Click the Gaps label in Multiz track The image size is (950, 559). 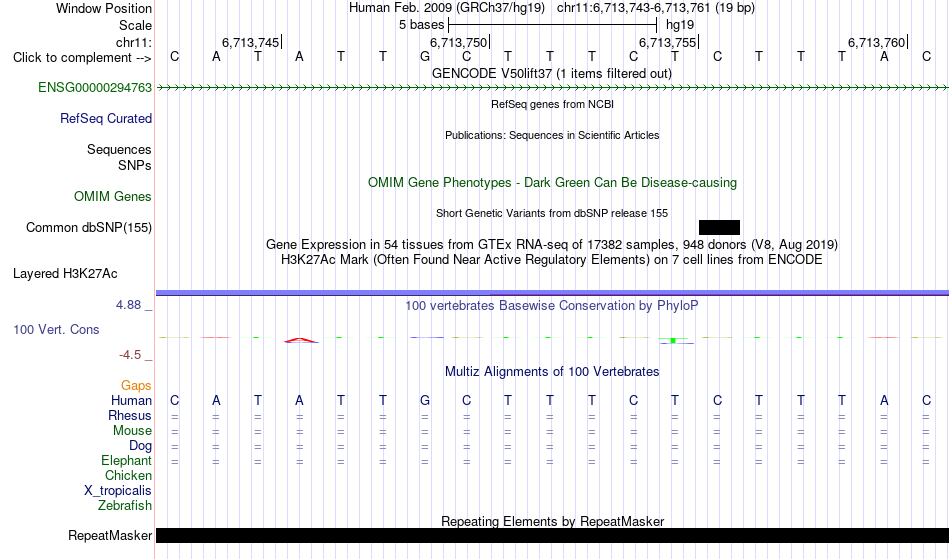tap(136, 386)
